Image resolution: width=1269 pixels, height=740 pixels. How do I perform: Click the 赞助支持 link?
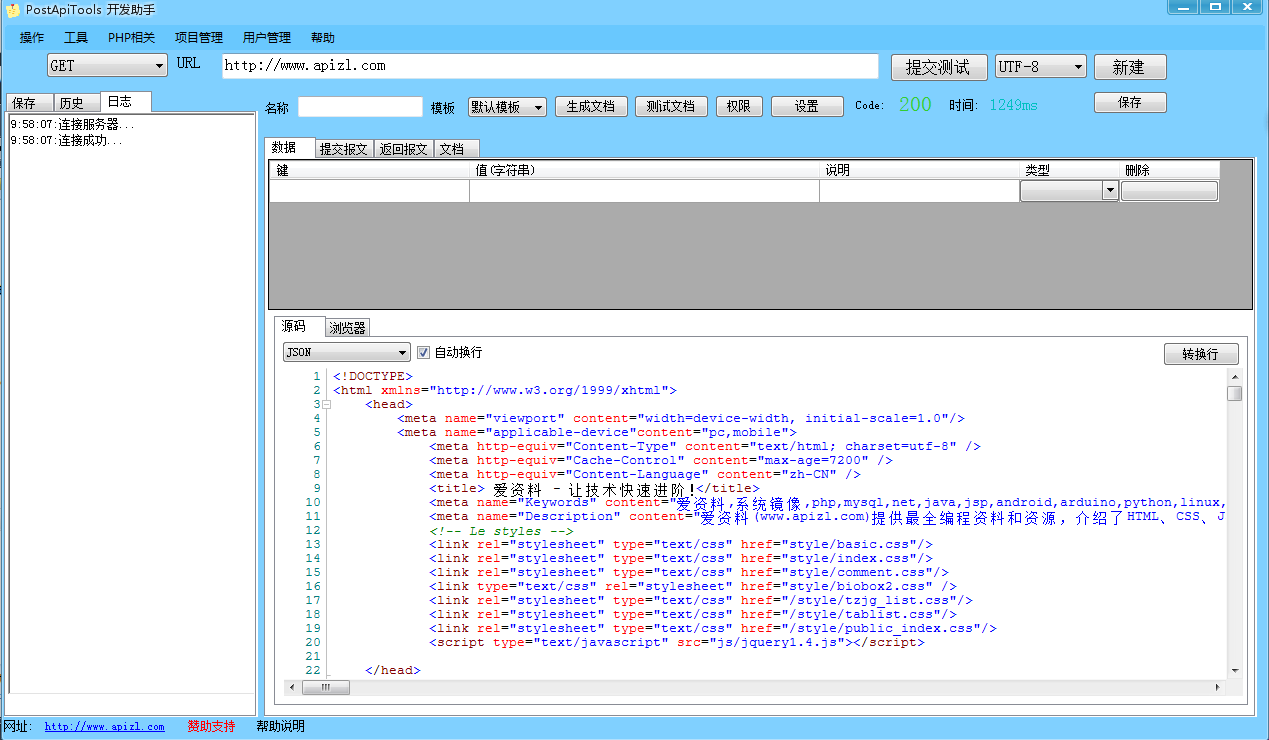211,726
